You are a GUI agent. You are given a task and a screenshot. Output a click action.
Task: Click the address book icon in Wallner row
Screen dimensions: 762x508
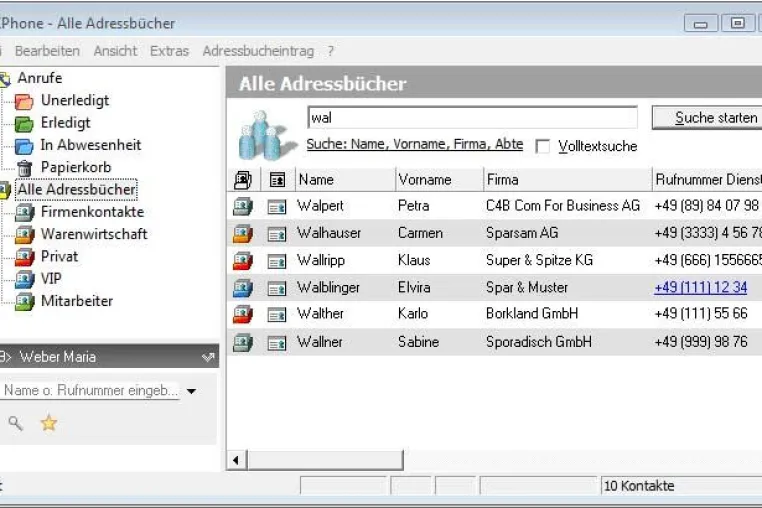pos(243,343)
